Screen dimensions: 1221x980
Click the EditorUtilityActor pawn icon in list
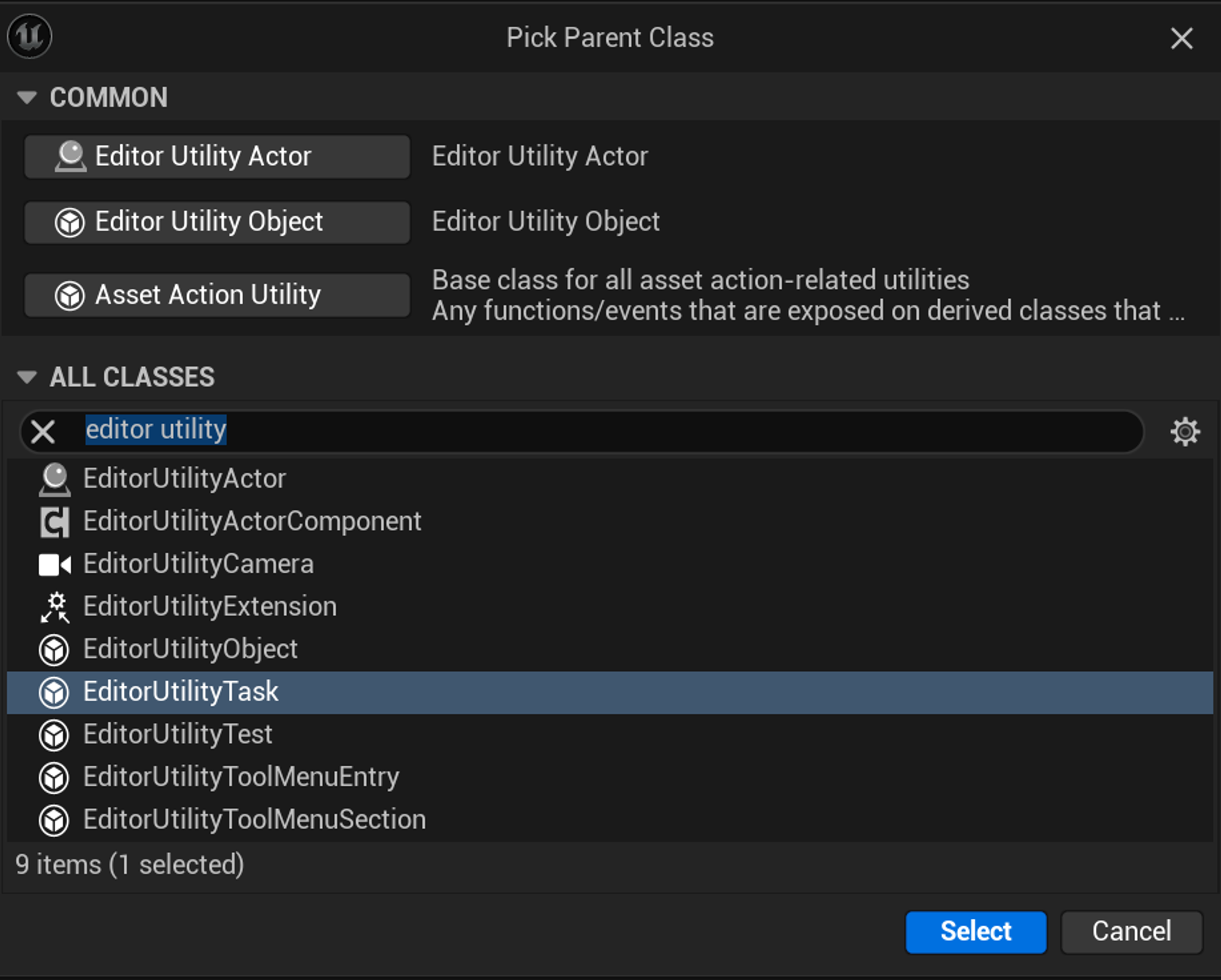[x=54, y=479]
